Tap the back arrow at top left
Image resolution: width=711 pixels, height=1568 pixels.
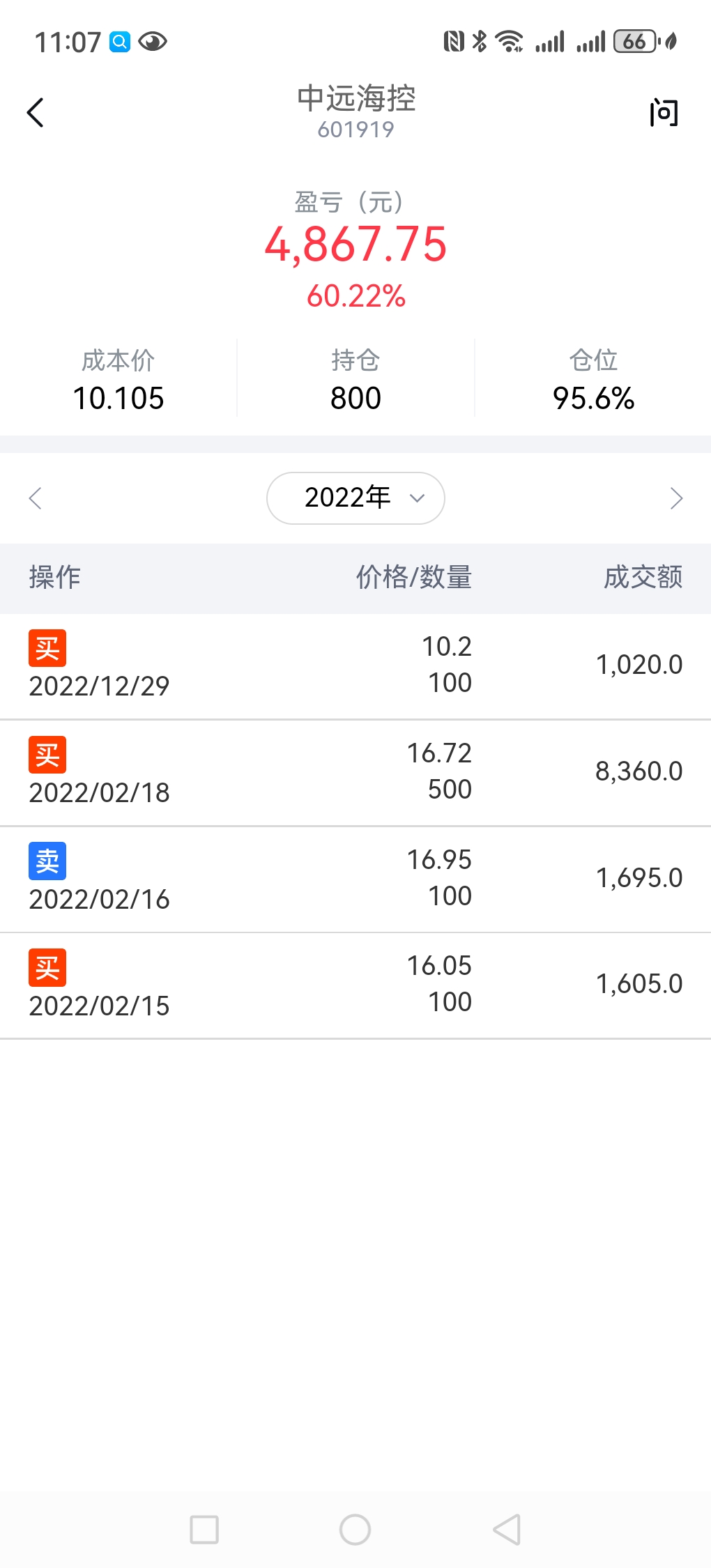[x=36, y=112]
